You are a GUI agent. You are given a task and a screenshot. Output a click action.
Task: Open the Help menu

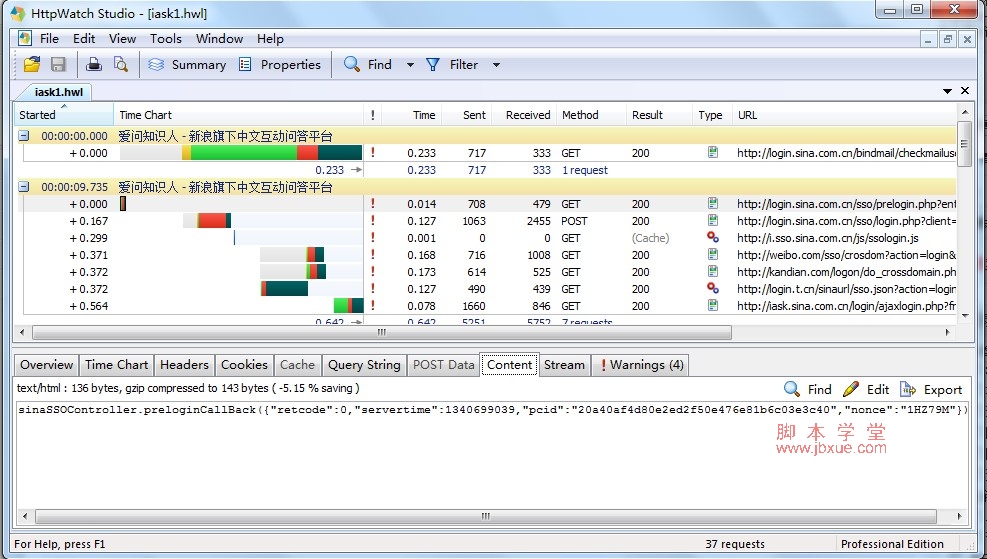click(270, 38)
